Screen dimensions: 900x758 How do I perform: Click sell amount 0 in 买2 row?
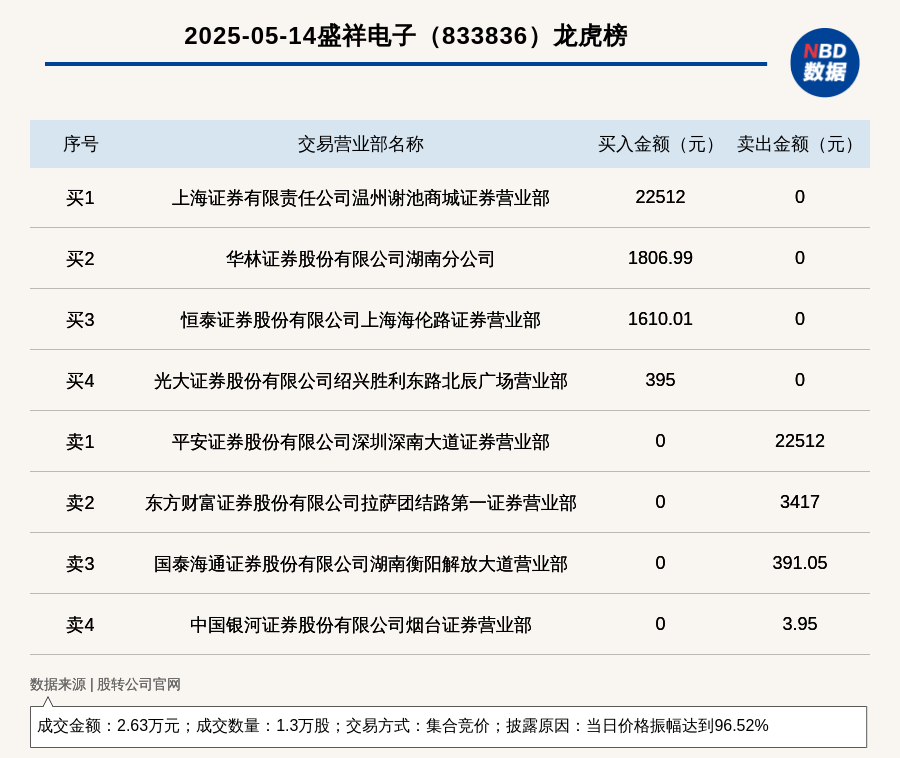click(800, 258)
